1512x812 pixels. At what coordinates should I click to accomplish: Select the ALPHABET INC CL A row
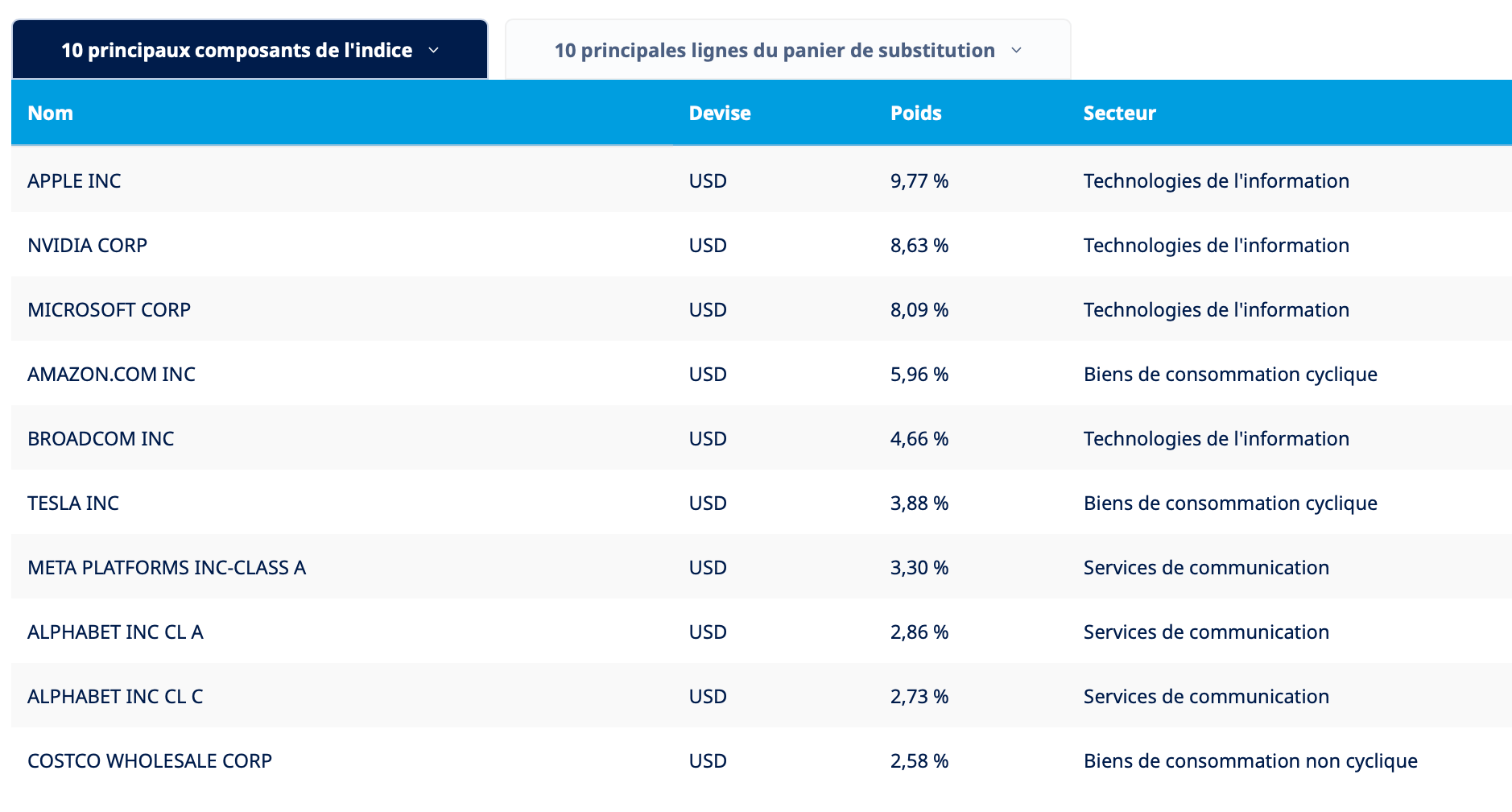[762, 631]
